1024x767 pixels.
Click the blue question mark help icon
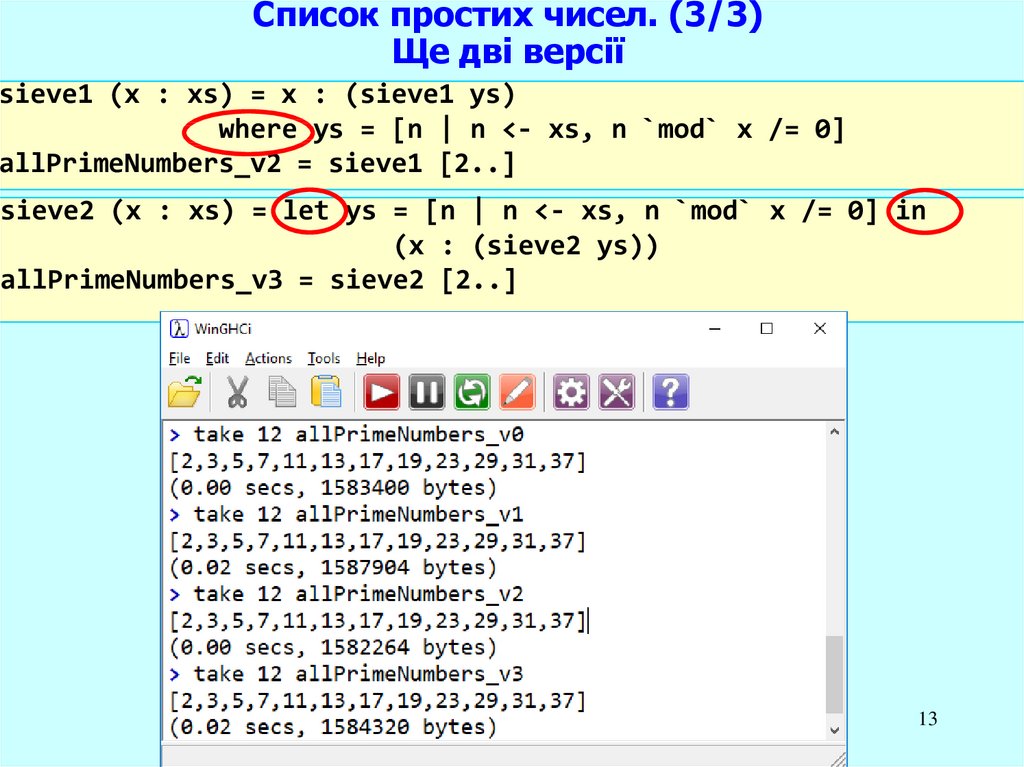coord(670,392)
